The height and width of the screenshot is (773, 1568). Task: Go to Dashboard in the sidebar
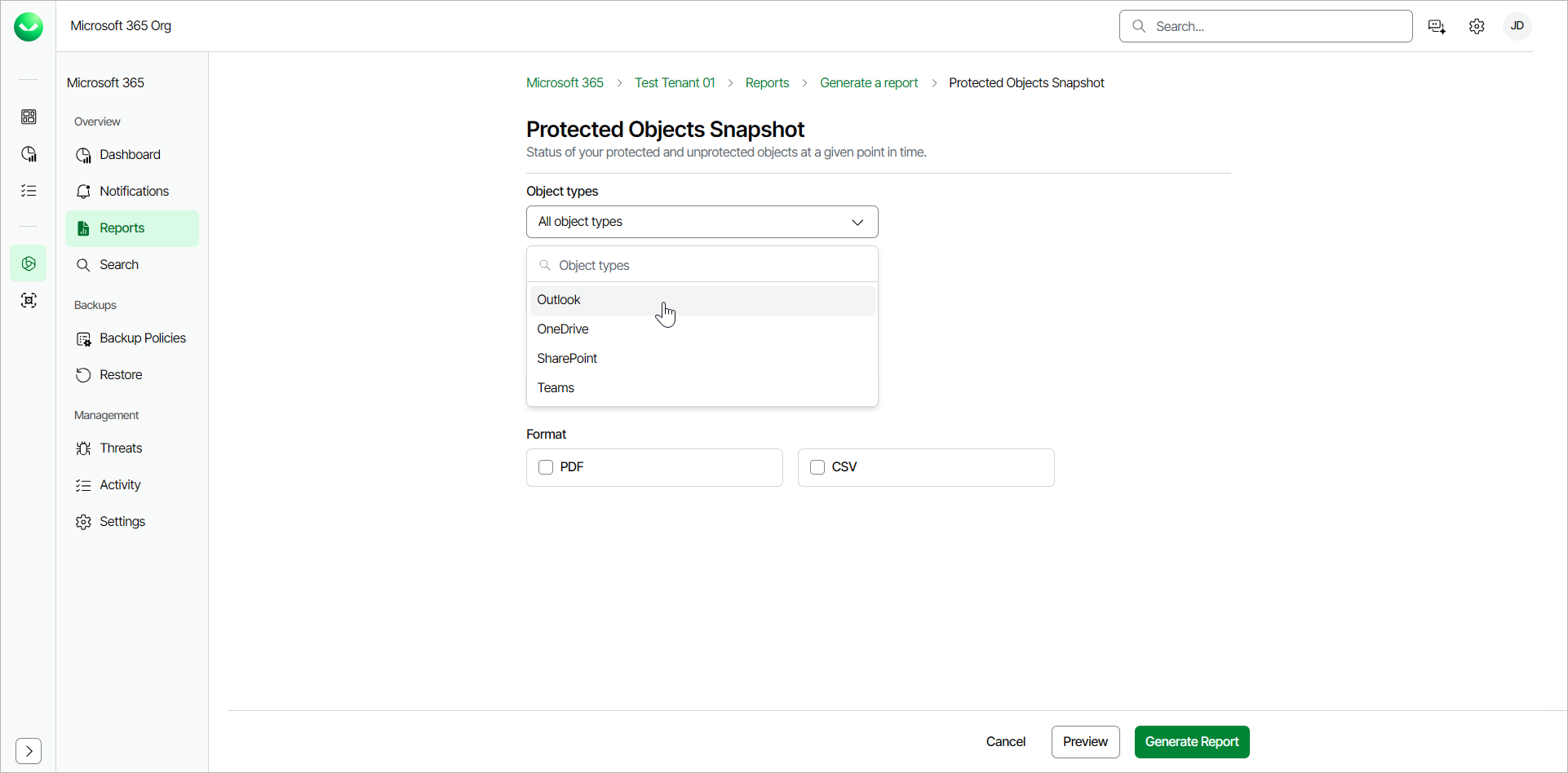[132, 155]
